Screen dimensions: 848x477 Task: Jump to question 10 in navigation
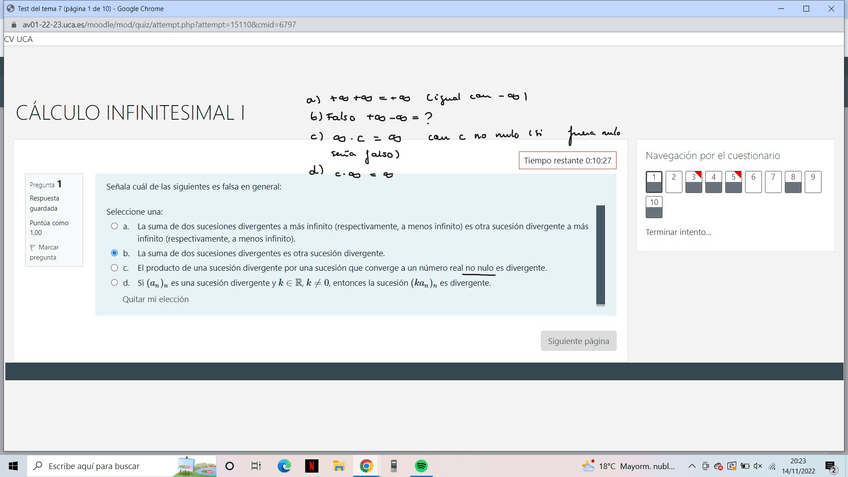pos(654,207)
